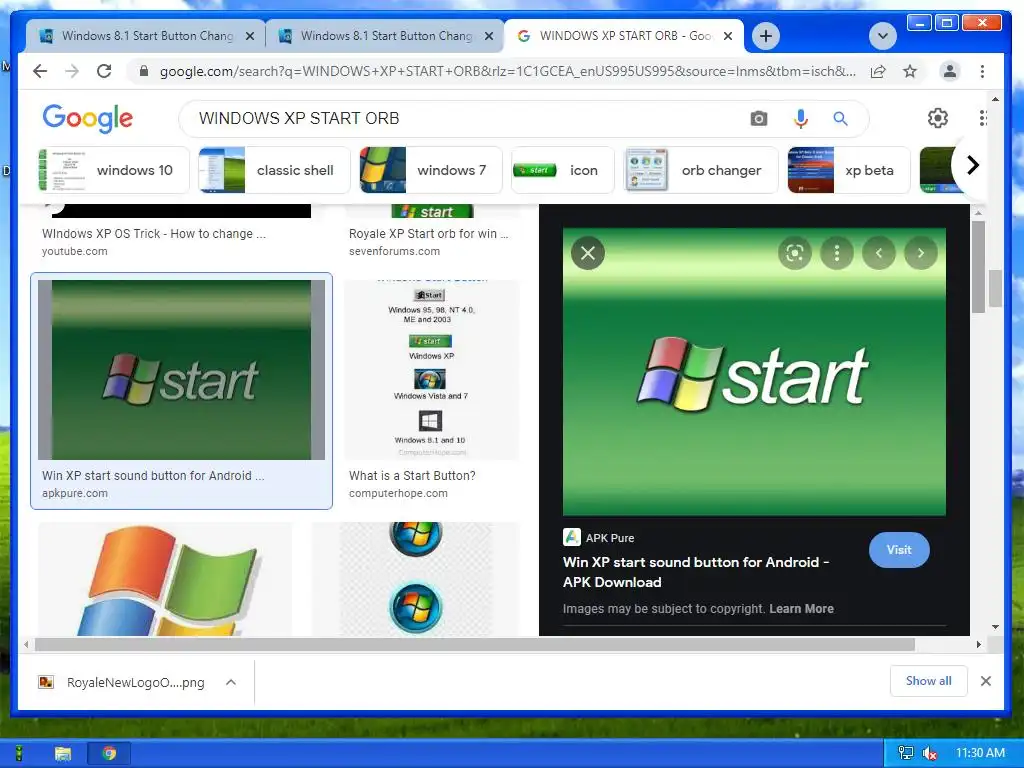Click the muted volume tray icon
Viewport: 1024px width, 768px height.
929,754
